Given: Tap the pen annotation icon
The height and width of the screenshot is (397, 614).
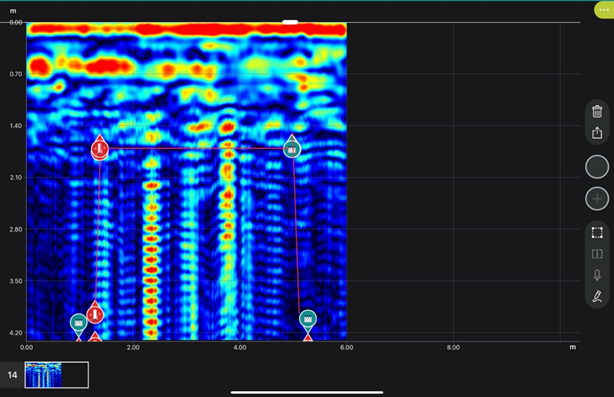Looking at the screenshot, I should click(x=597, y=296).
